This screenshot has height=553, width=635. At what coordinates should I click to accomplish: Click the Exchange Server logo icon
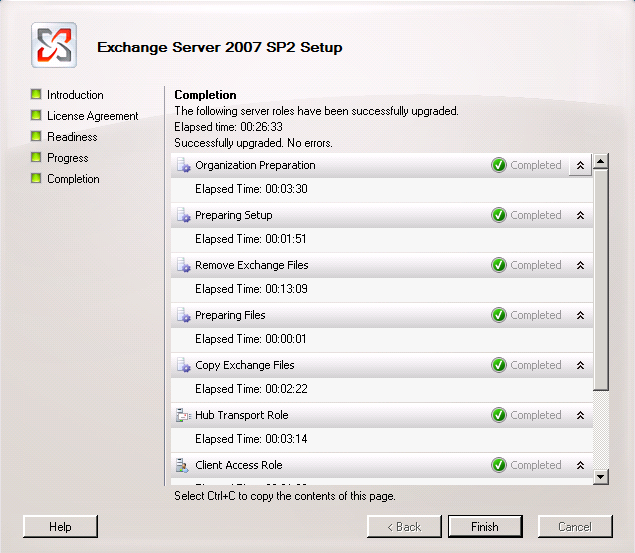click(54, 45)
